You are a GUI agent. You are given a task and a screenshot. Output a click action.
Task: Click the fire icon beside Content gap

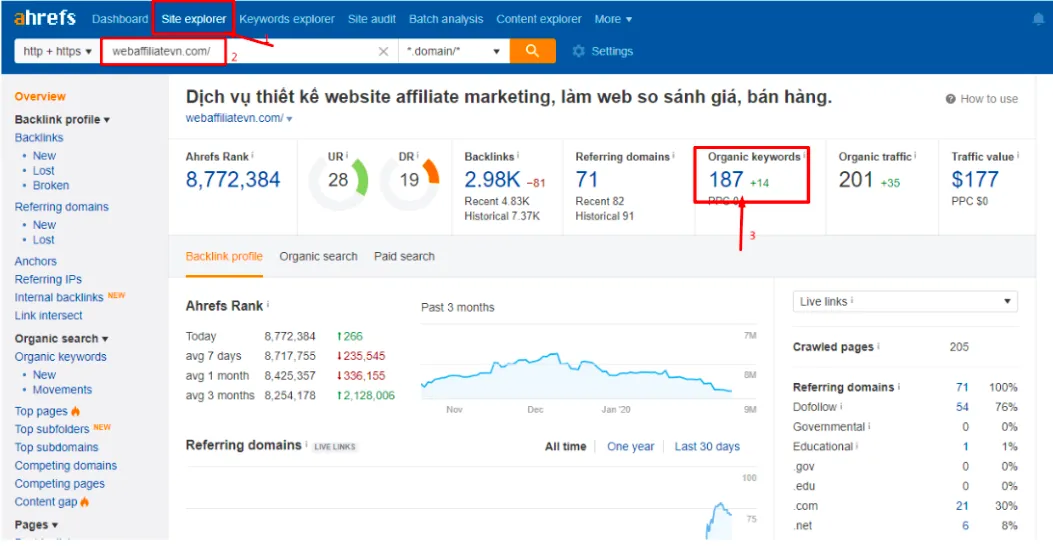tap(84, 502)
